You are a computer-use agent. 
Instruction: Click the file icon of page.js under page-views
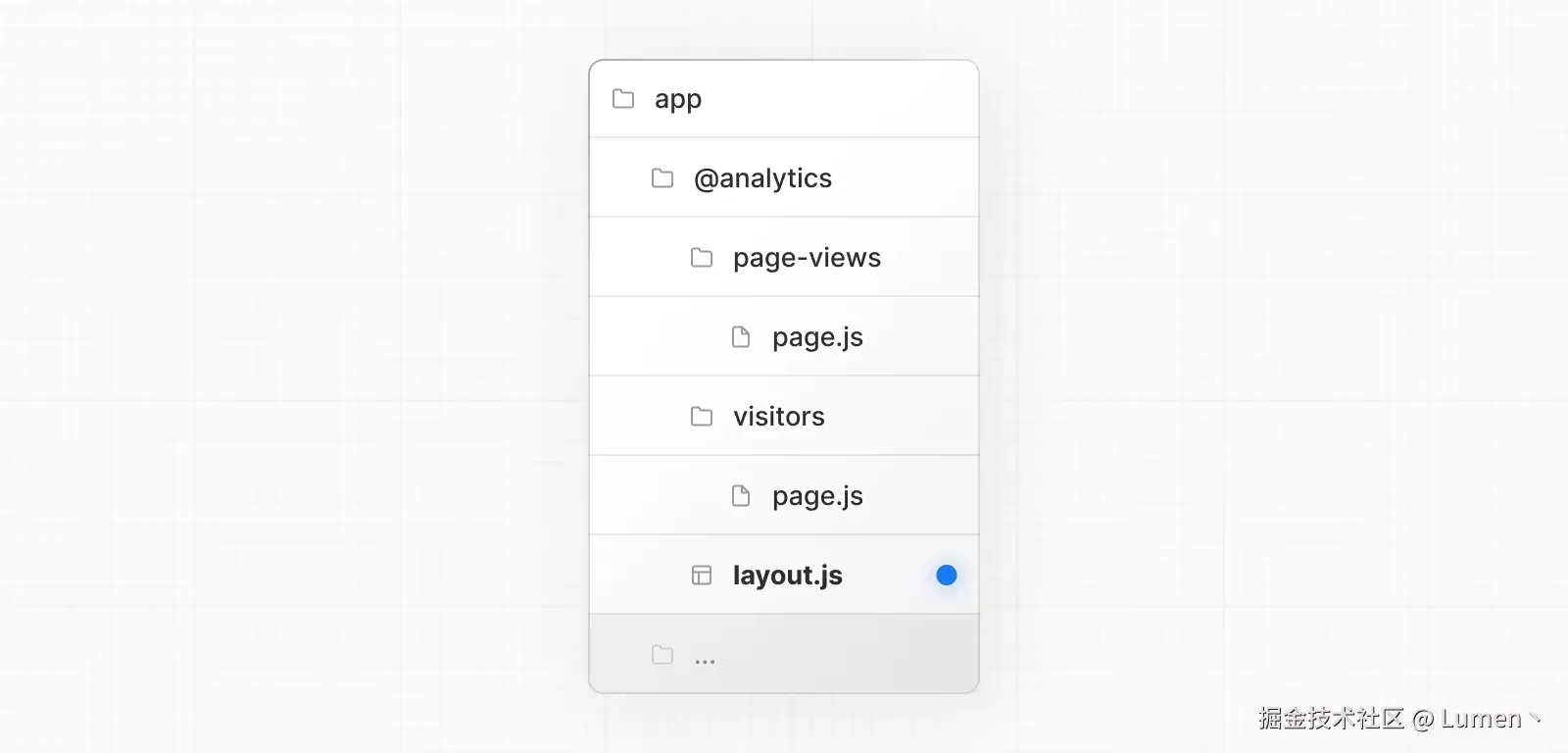(x=741, y=337)
